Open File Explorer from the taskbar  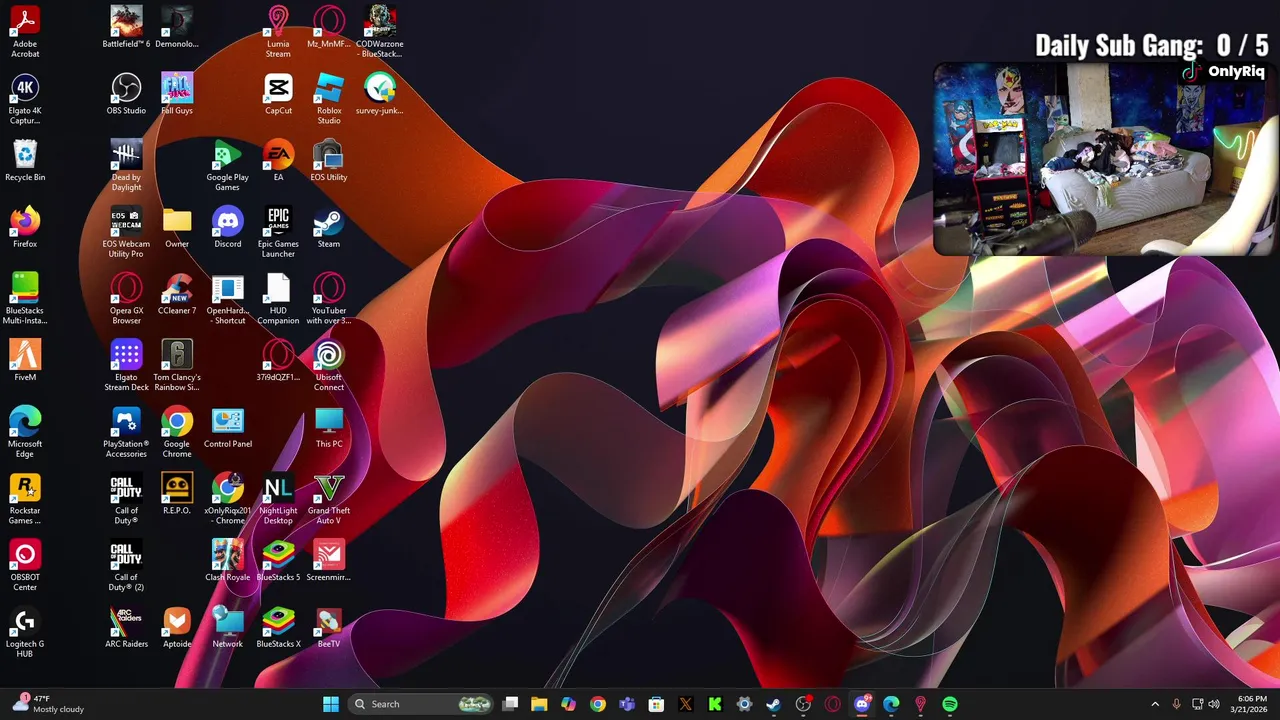(539, 704)
